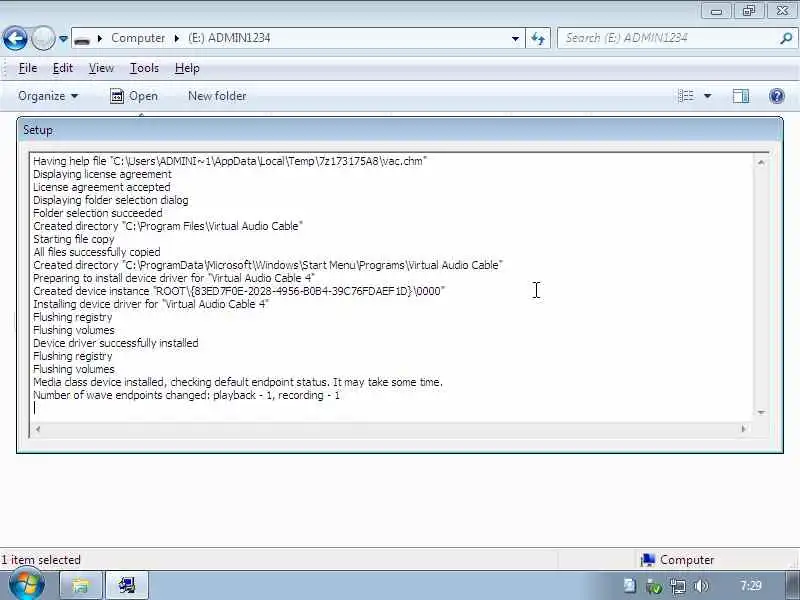This screenshot has width=800, height=600.
Task: Click the 'Displaying license agreement' log line
Action: (103, 174)
